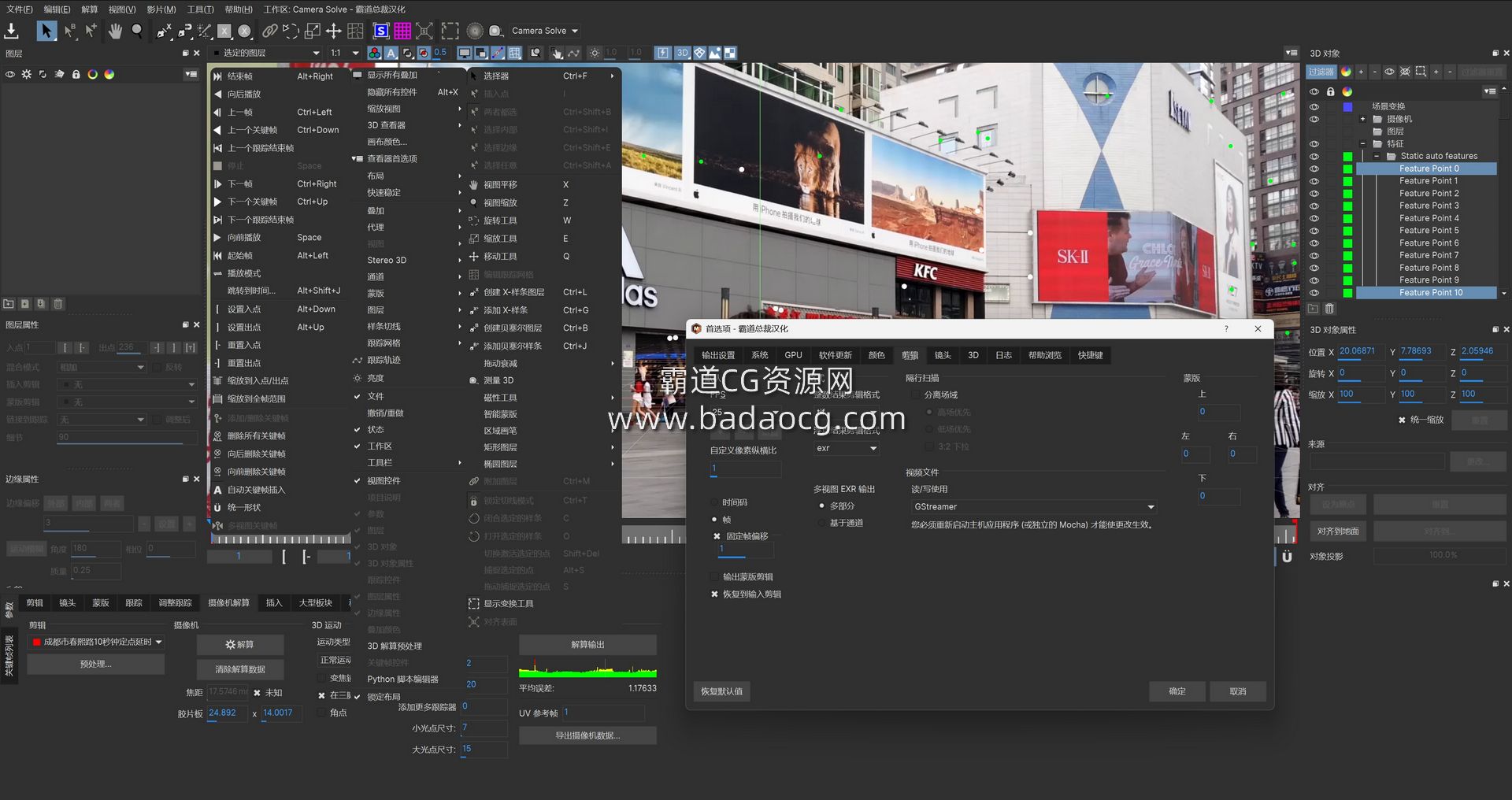The width and height of the screenshot is (1512, 800).
Task: Click the 导出摄像机数据 button
Action: click(x=587, y=735)
